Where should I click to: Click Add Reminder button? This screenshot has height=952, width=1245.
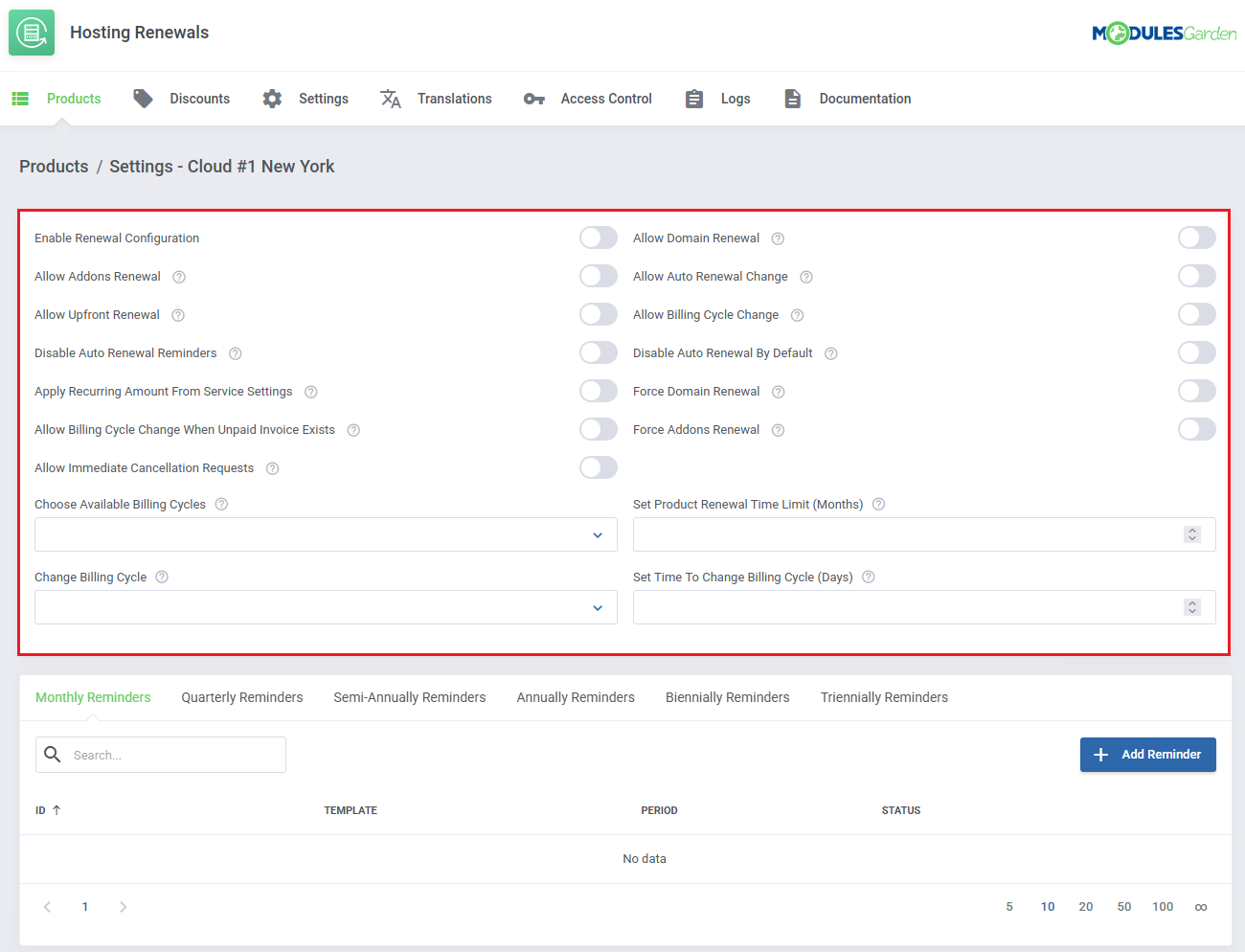(1148, 755)
